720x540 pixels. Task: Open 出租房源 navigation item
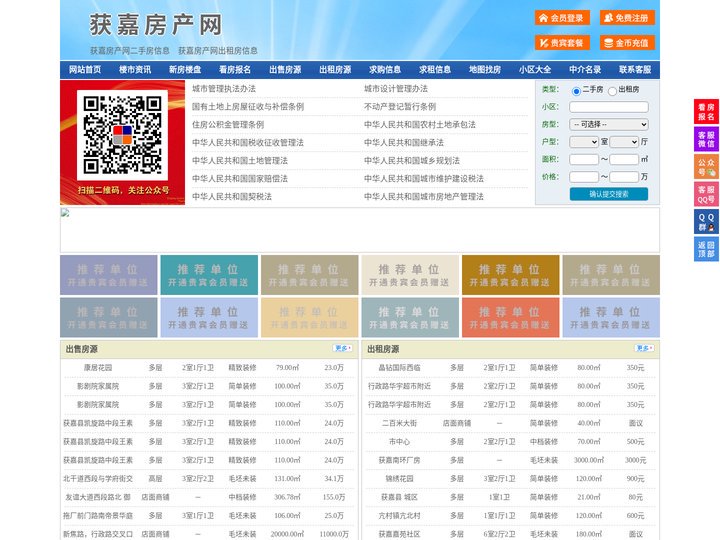(x=335, y=70)
